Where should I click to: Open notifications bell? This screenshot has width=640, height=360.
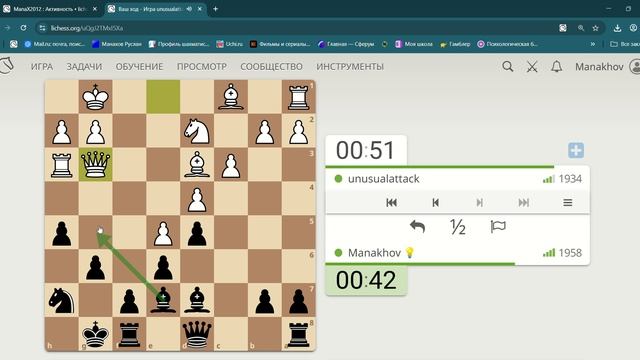[x=557, y=67]
